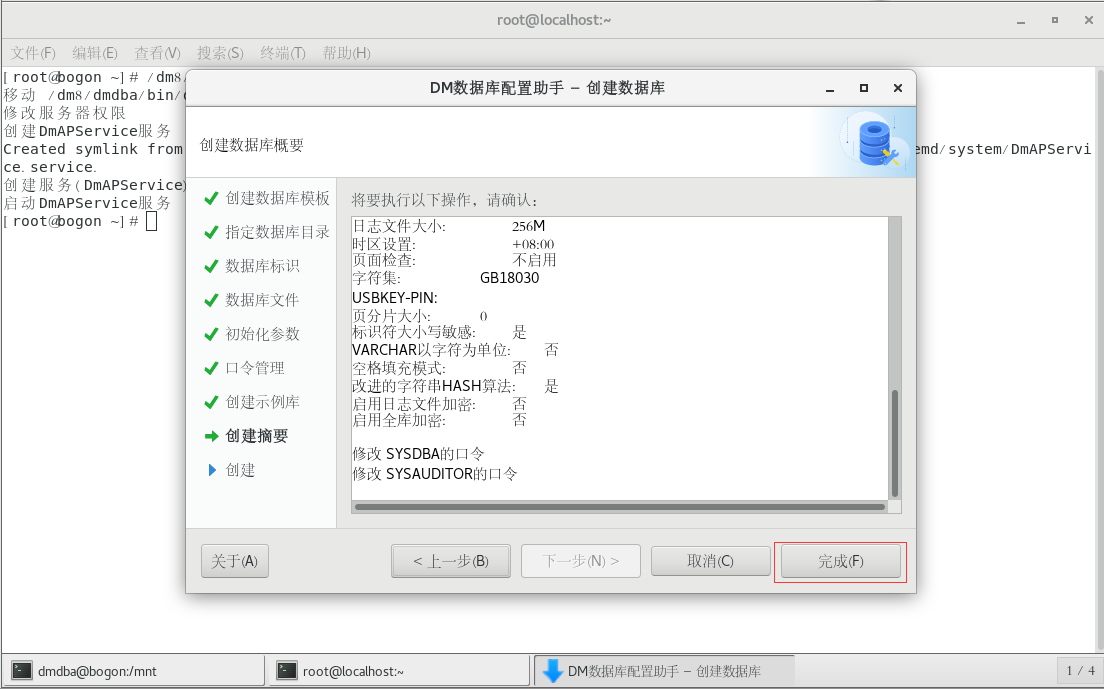1104x690 pixels.
Task: Open the 编辑(E) terminal menu
Action: point(94,53)
